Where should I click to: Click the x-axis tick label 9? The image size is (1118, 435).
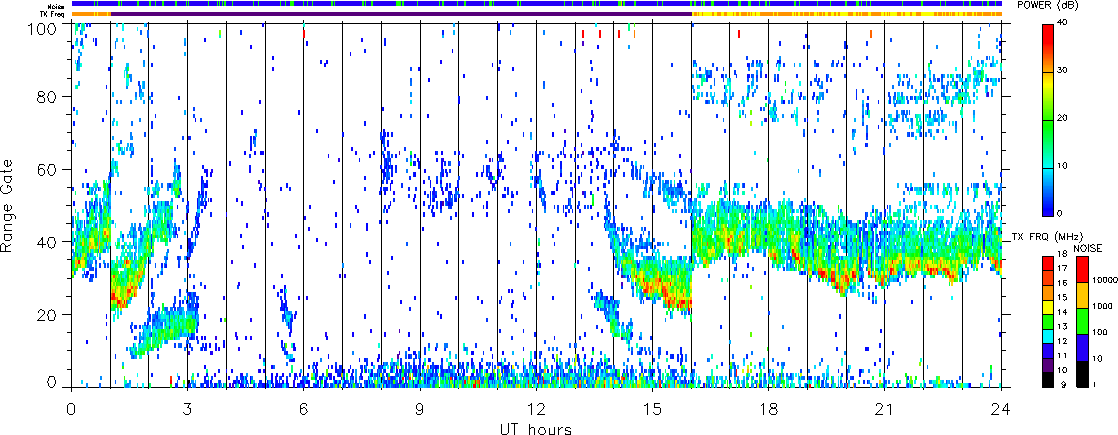pos(420,409)
